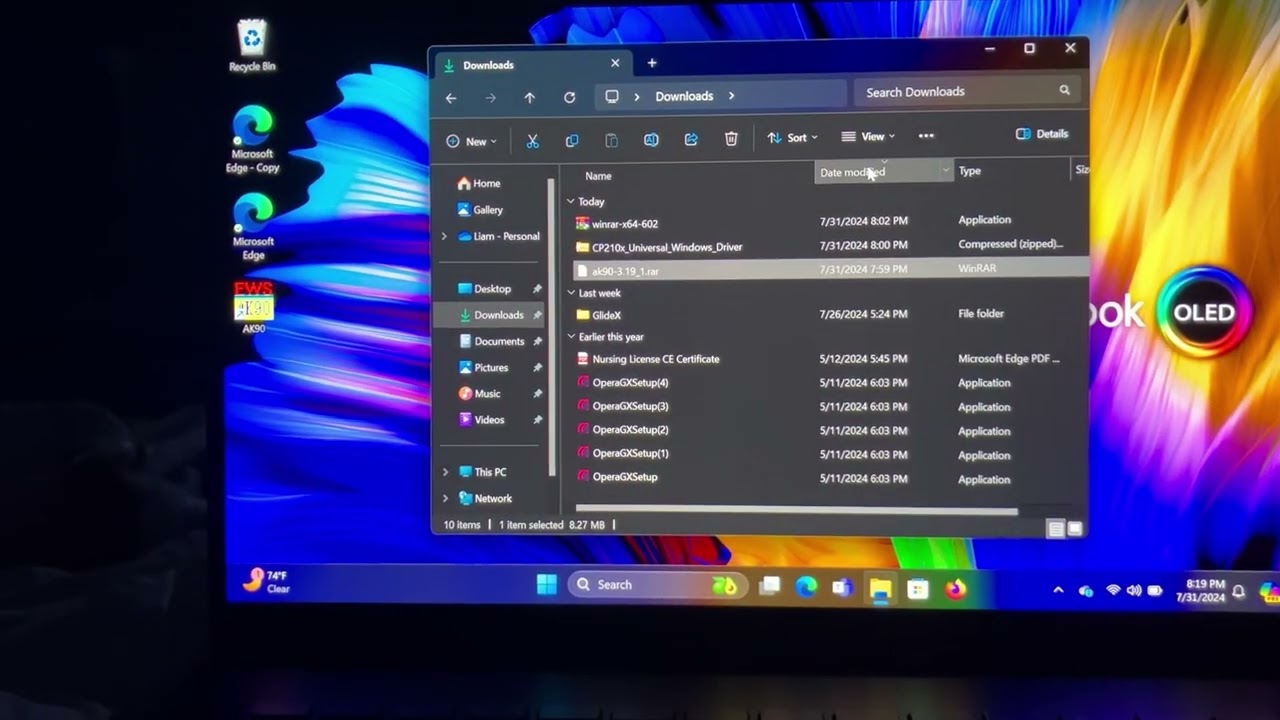Collapse the Last week group
The height and width of the screenshot is (720, 1280).
pos(571,293)
